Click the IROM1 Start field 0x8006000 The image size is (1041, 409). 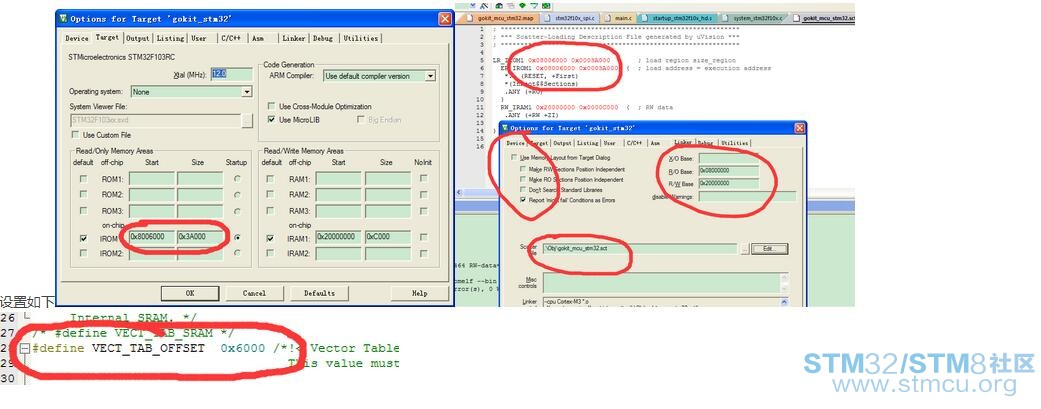pyautogui.click(x=152, y=237)
